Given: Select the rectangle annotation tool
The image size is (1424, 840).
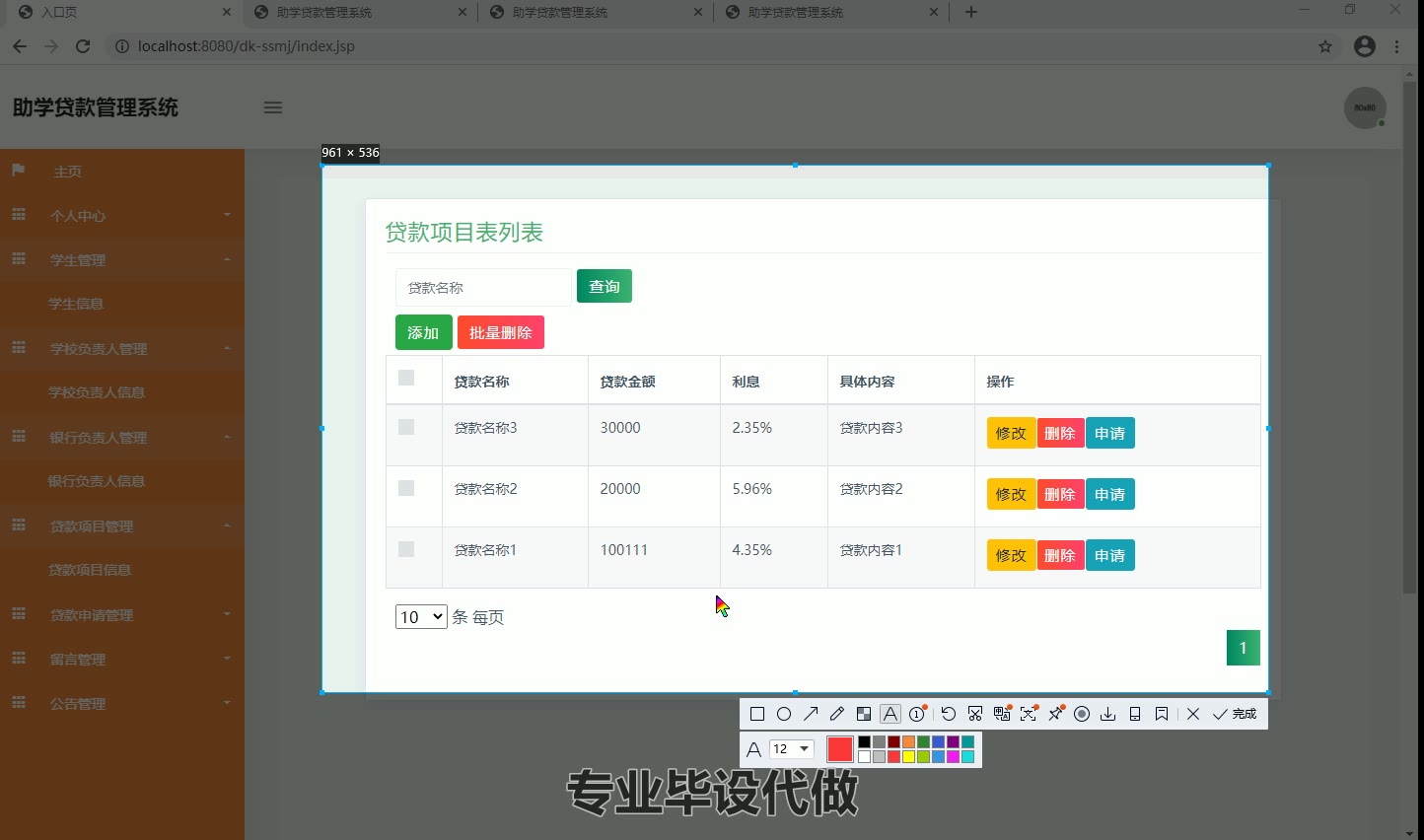Looking at the screenshot, I should click(757, 714).
